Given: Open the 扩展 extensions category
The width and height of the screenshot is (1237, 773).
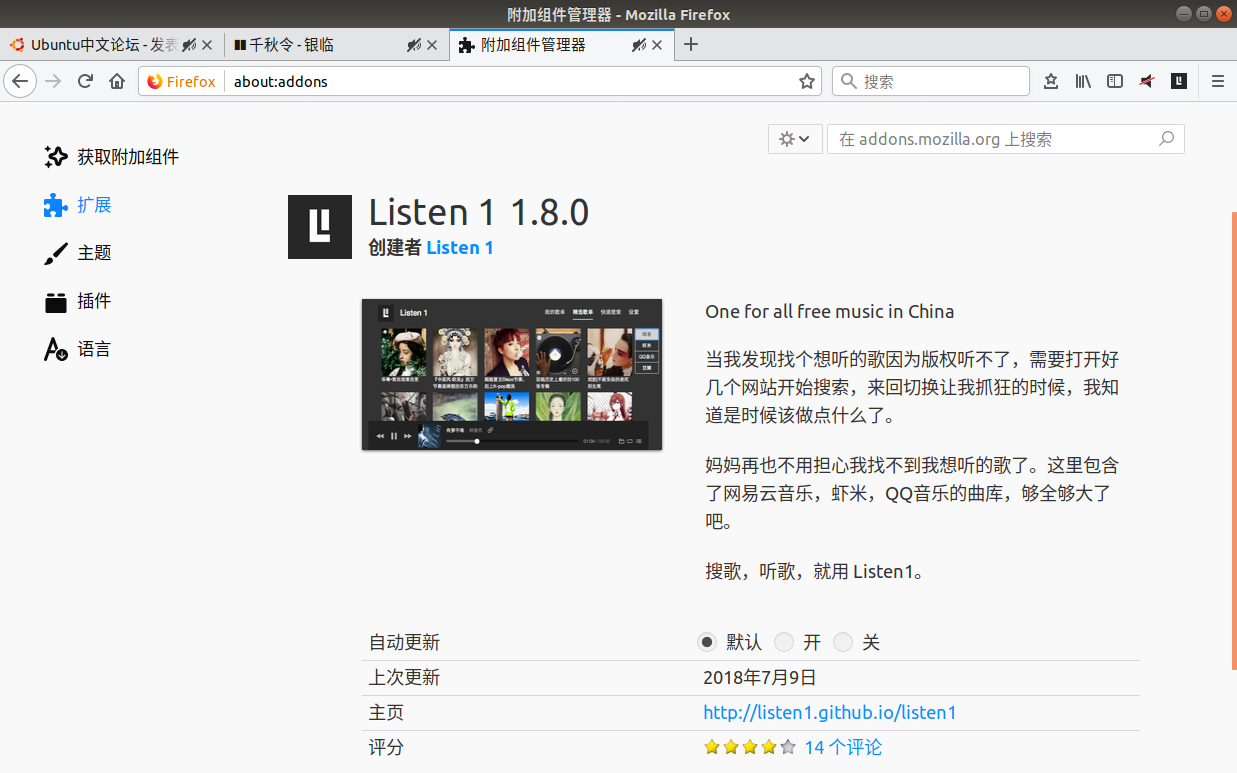Looking at the screenshot, I should pos(78,205).
